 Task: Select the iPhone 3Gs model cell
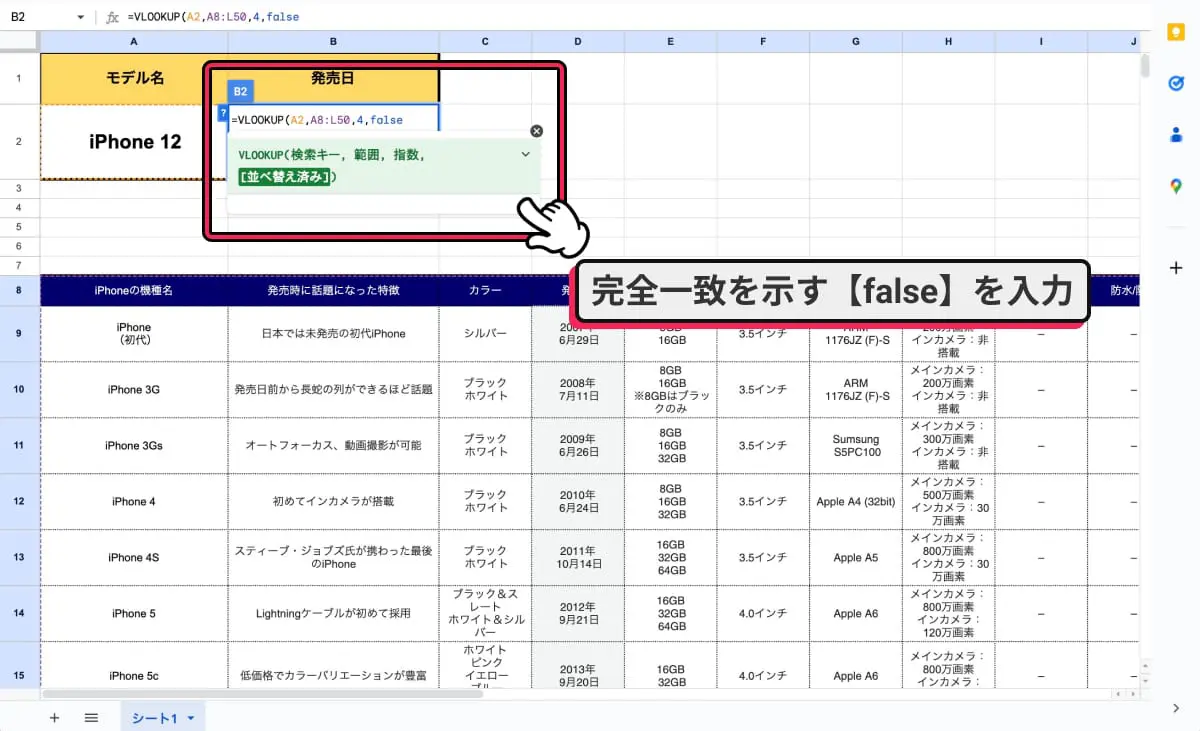coord(134,445)
